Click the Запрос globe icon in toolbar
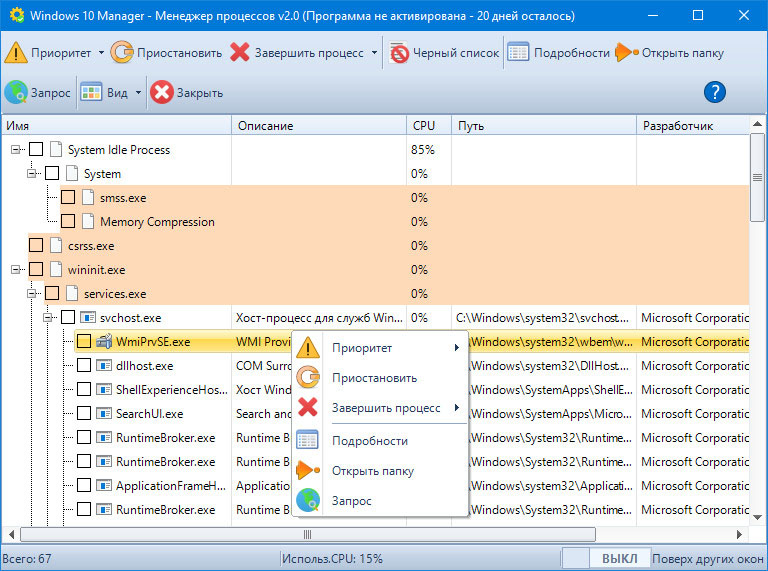Viewport: 768px width, 571px height. click(x=16, y=92)
